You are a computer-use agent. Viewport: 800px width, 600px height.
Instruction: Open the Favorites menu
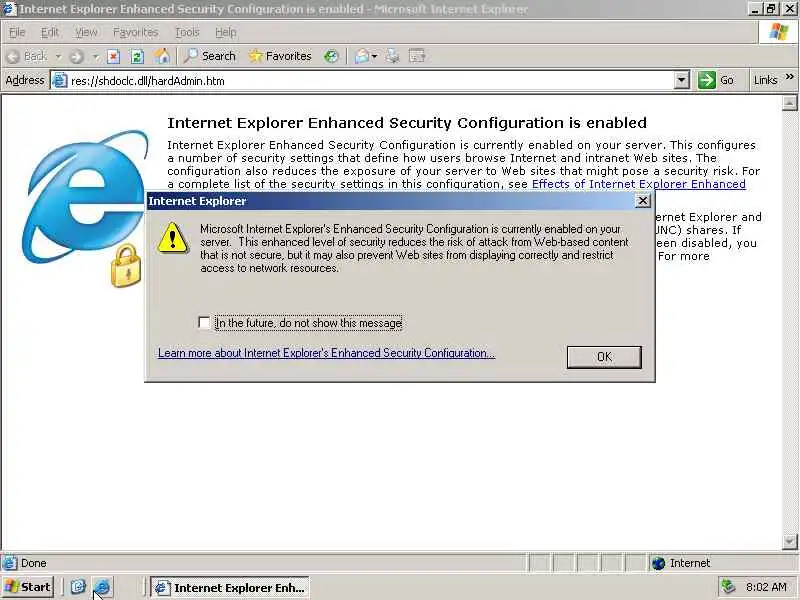coord(136,33)
